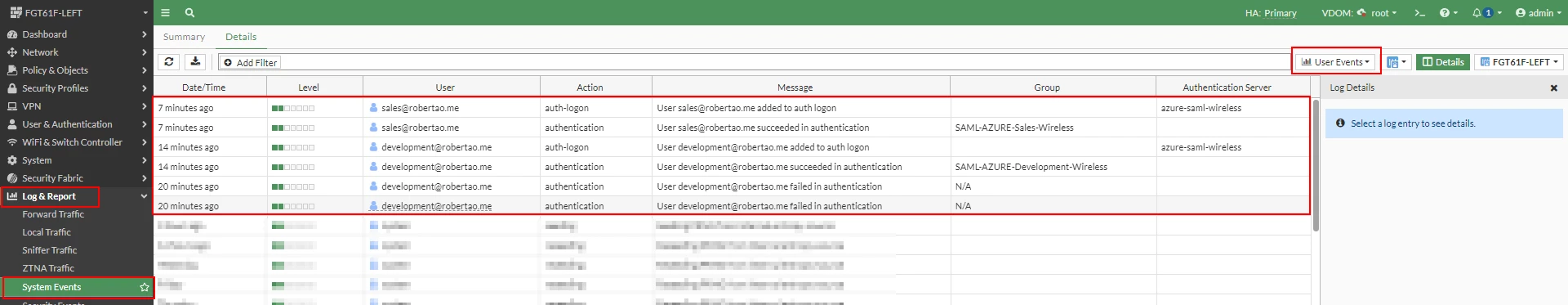1568x305 pixels.
Task: Click the HA: Primary status
Action: point(1271,13)
